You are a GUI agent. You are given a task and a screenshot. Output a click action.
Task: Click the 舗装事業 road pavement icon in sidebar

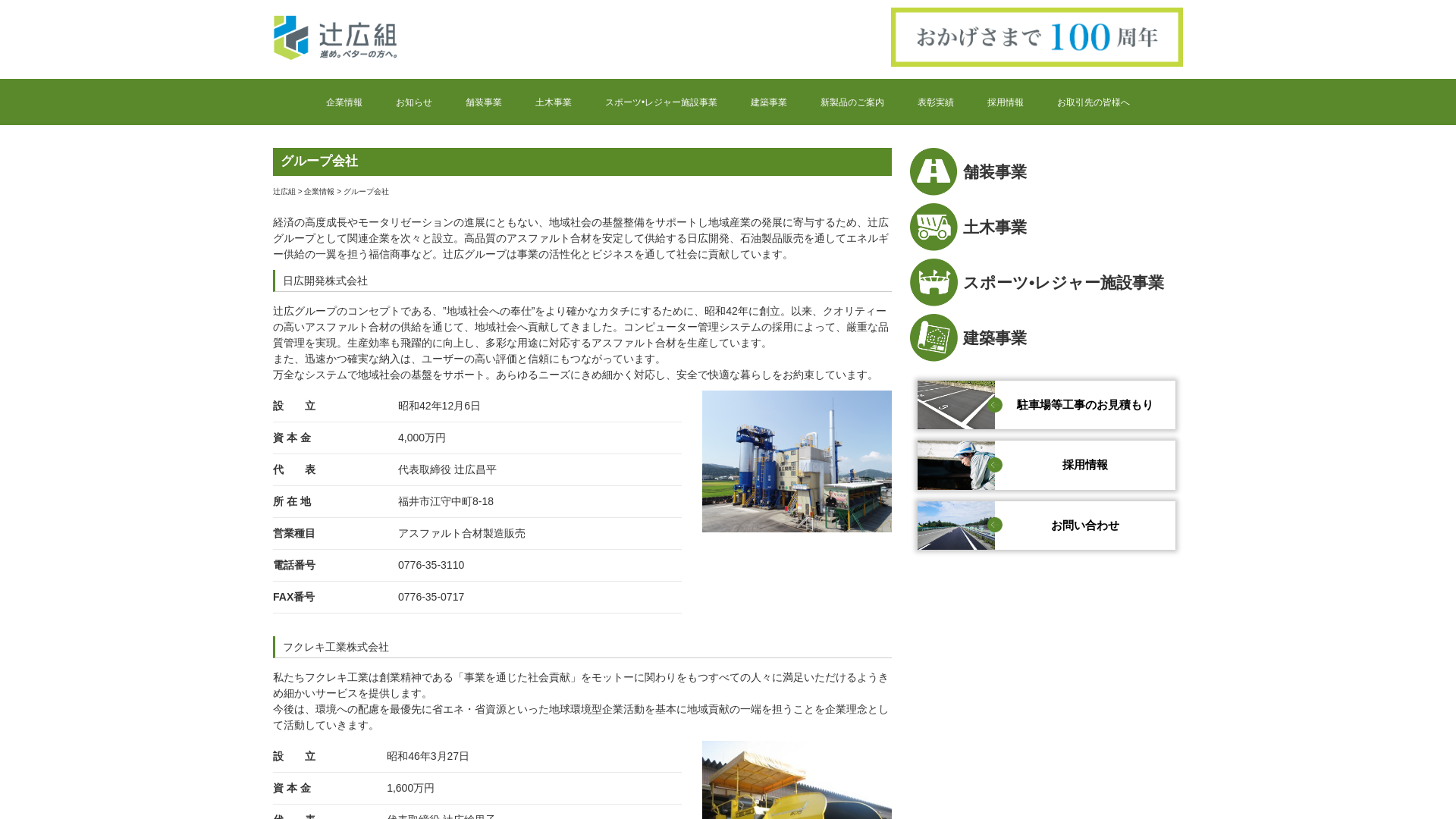[933, 171]
